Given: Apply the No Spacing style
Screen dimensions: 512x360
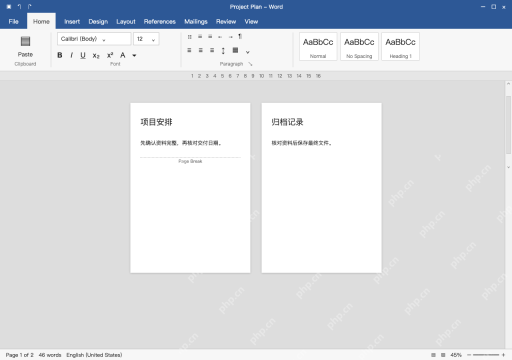Looking at the screenshot, I should click(x=359, y=47).
